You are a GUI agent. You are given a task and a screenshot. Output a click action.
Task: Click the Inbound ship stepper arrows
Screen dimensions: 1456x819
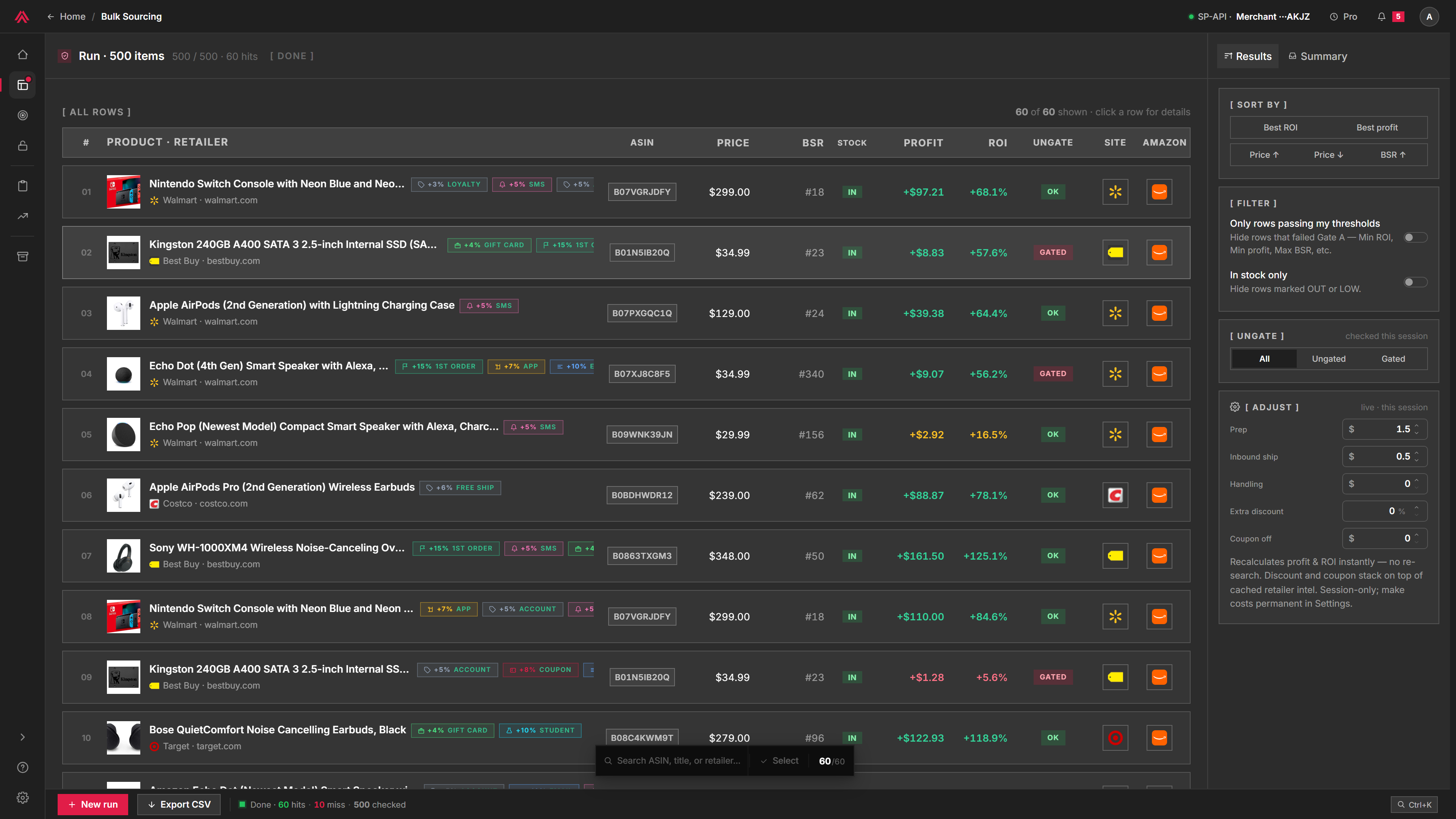(1417, 457)
